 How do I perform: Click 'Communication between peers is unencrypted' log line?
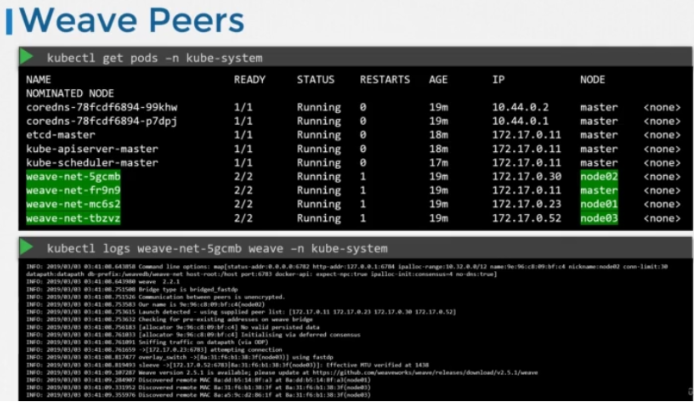tap(155, 297)
